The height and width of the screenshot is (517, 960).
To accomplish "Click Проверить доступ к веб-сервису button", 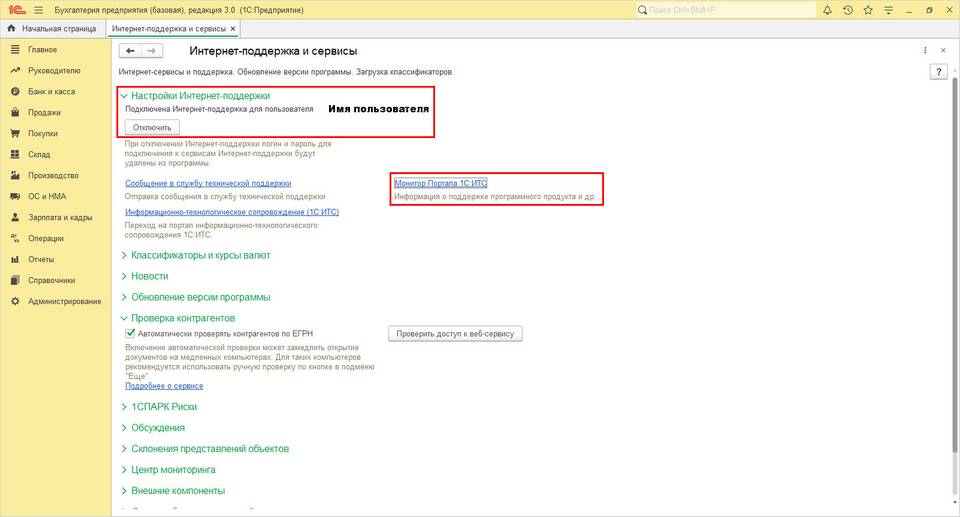I will (455, 334).
